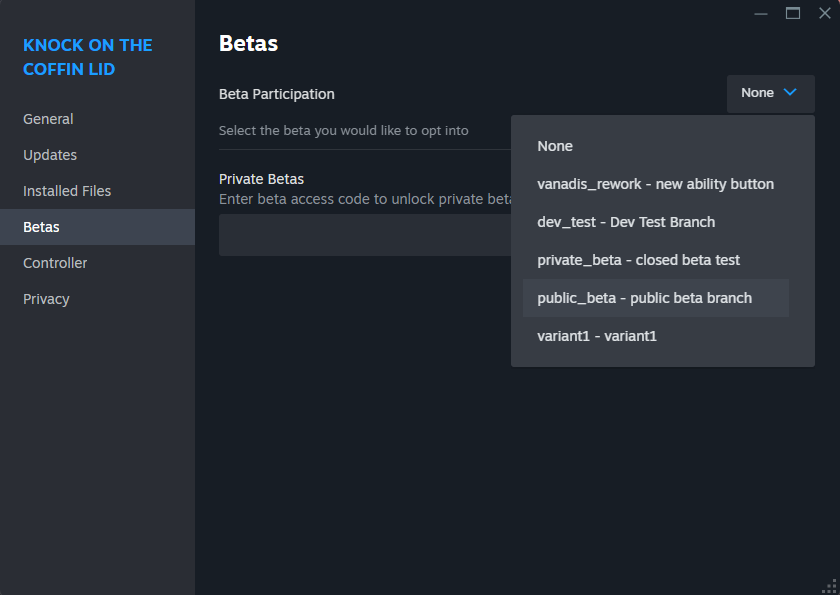Minimize the properties window

coord(761,13)
